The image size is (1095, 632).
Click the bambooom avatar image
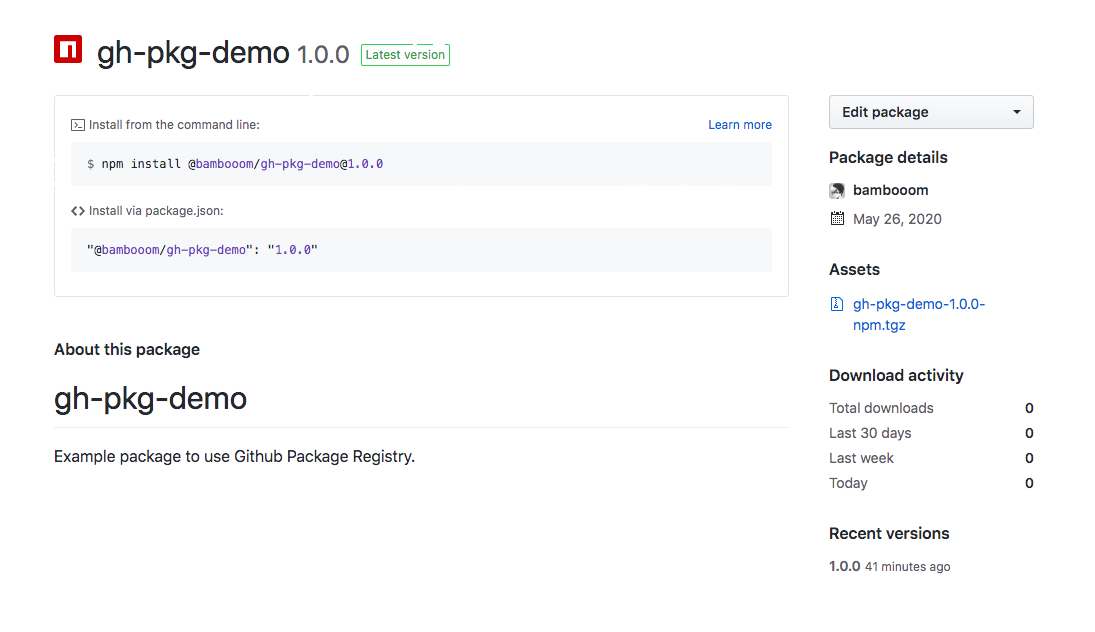pos(837,191)
